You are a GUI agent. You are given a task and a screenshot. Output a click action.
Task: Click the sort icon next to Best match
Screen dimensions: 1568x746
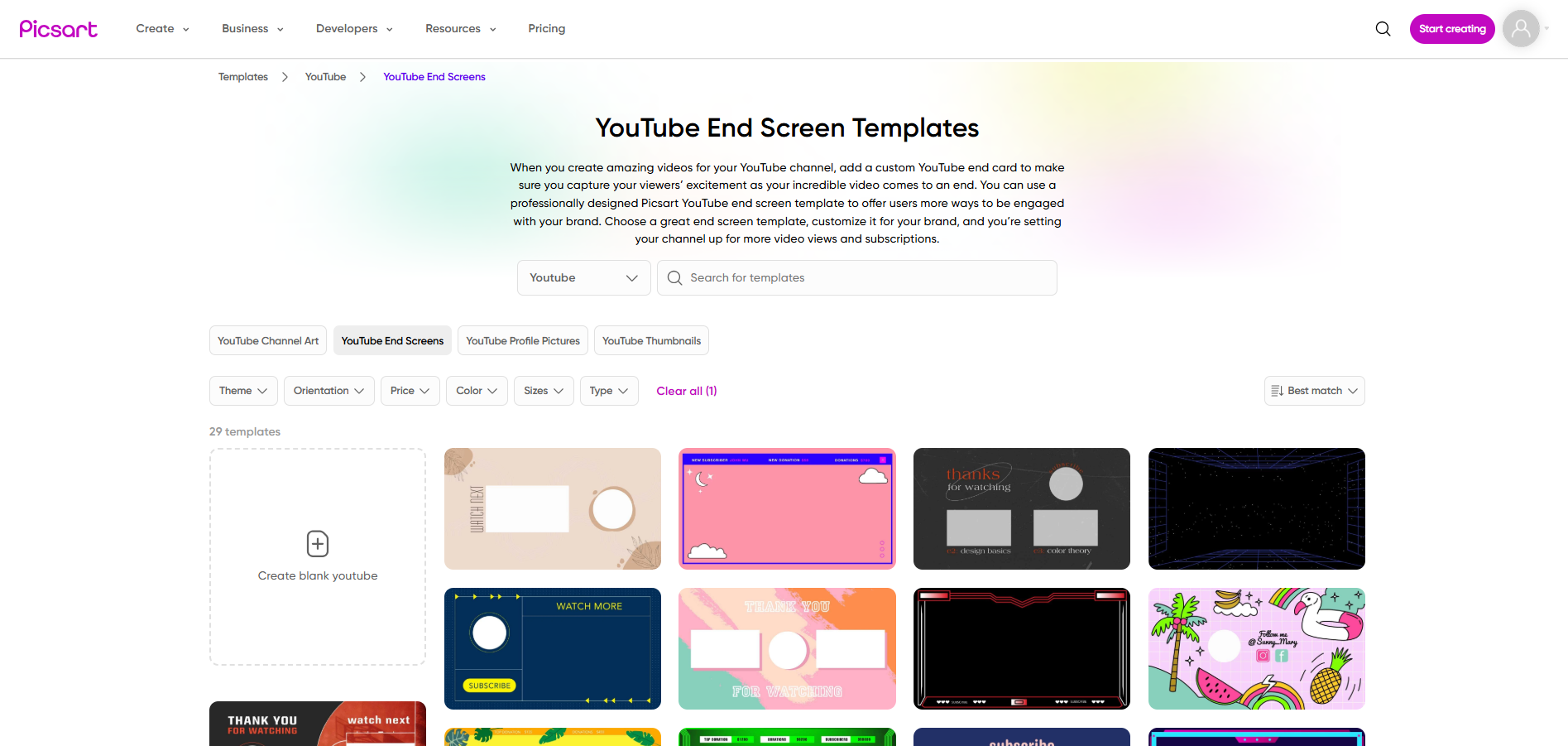1275,390
